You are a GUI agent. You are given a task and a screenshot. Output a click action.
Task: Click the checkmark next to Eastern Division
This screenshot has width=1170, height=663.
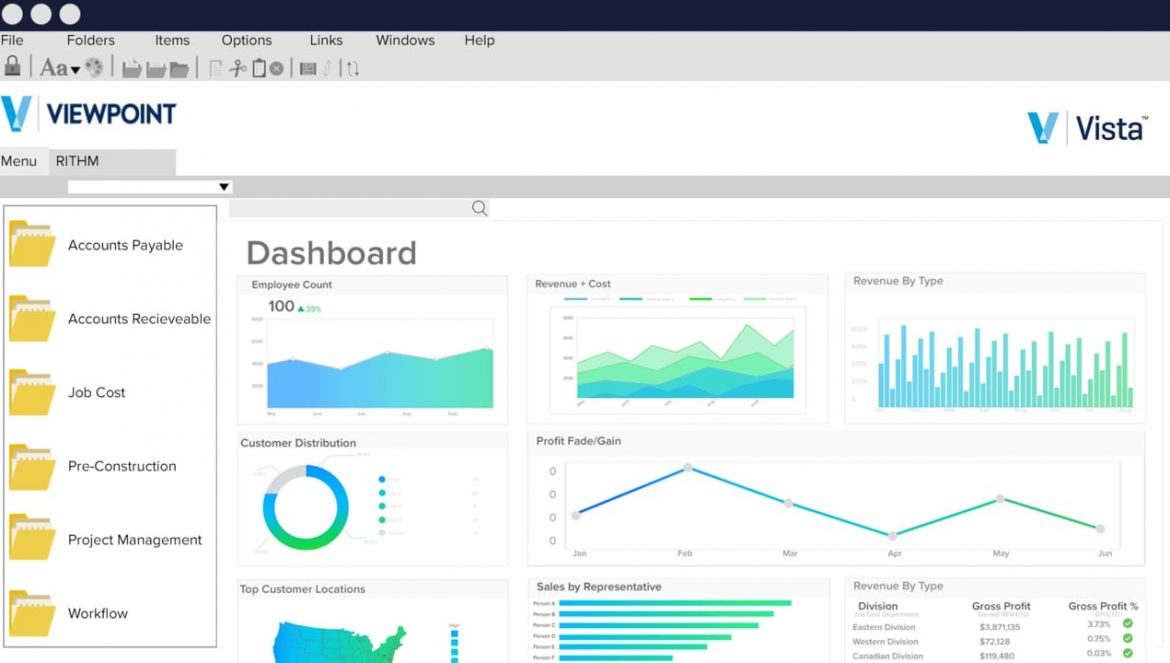click(x=1128, y=624)
